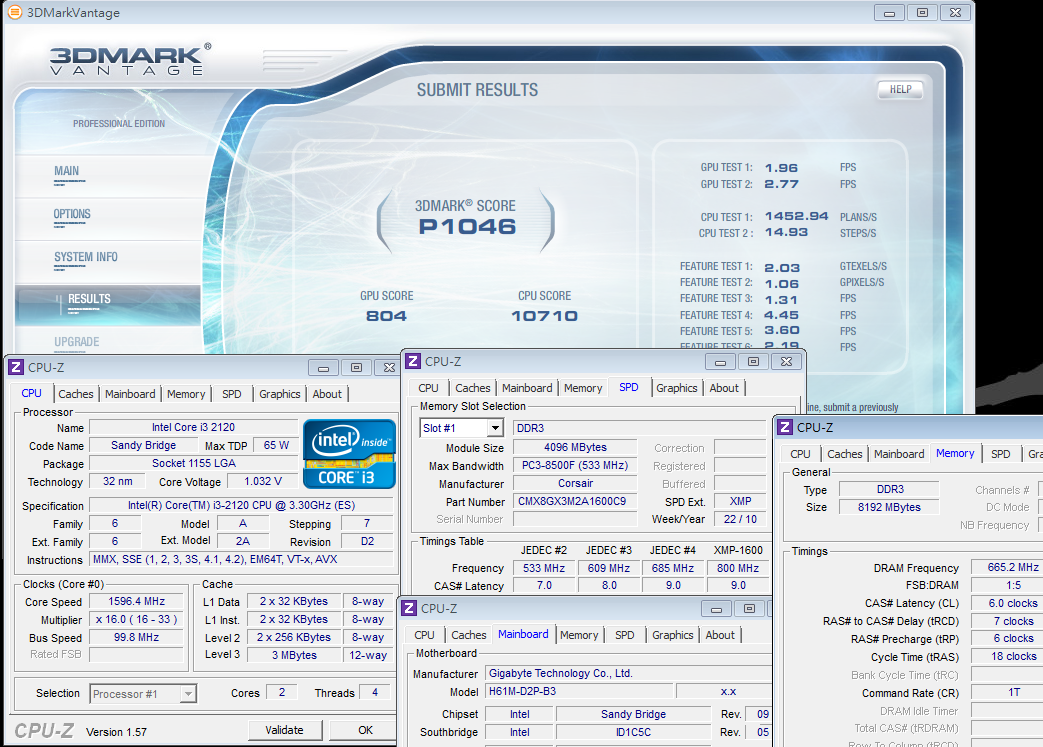
Task: Open the UPGRADE page in 3DMark sidebar
Action: point(77,342)
